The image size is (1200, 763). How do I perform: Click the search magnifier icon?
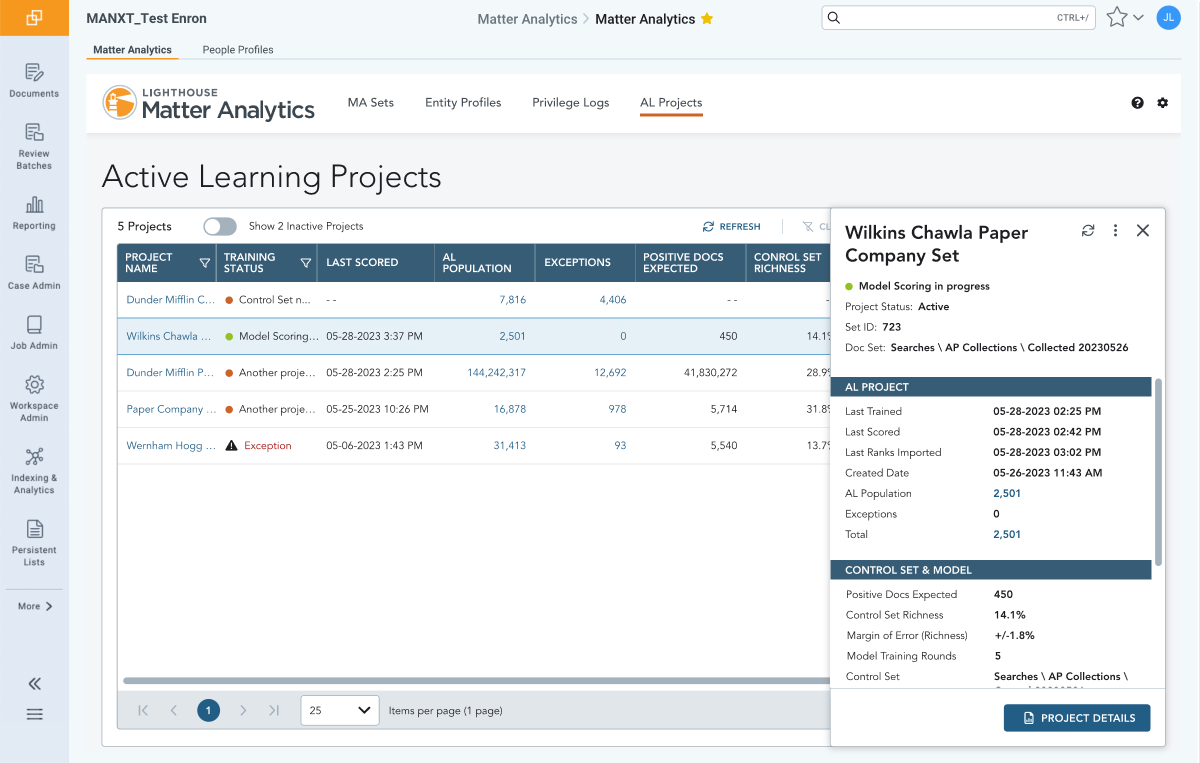[x=834, y=18]
